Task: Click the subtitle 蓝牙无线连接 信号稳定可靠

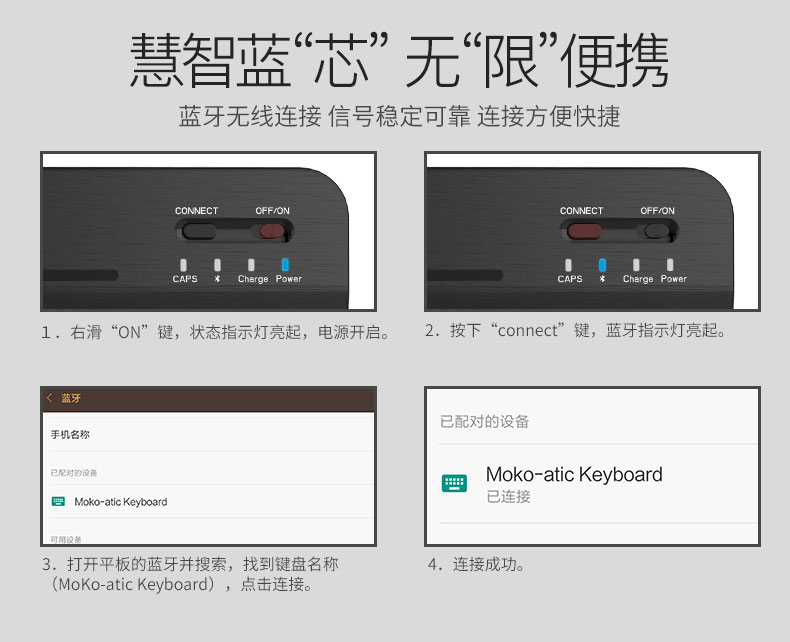Action: (x=325, y=116)
